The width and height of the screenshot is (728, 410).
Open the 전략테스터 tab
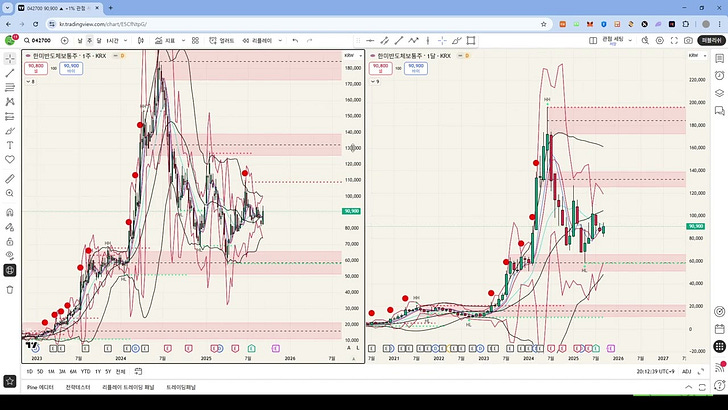[78, 387]
